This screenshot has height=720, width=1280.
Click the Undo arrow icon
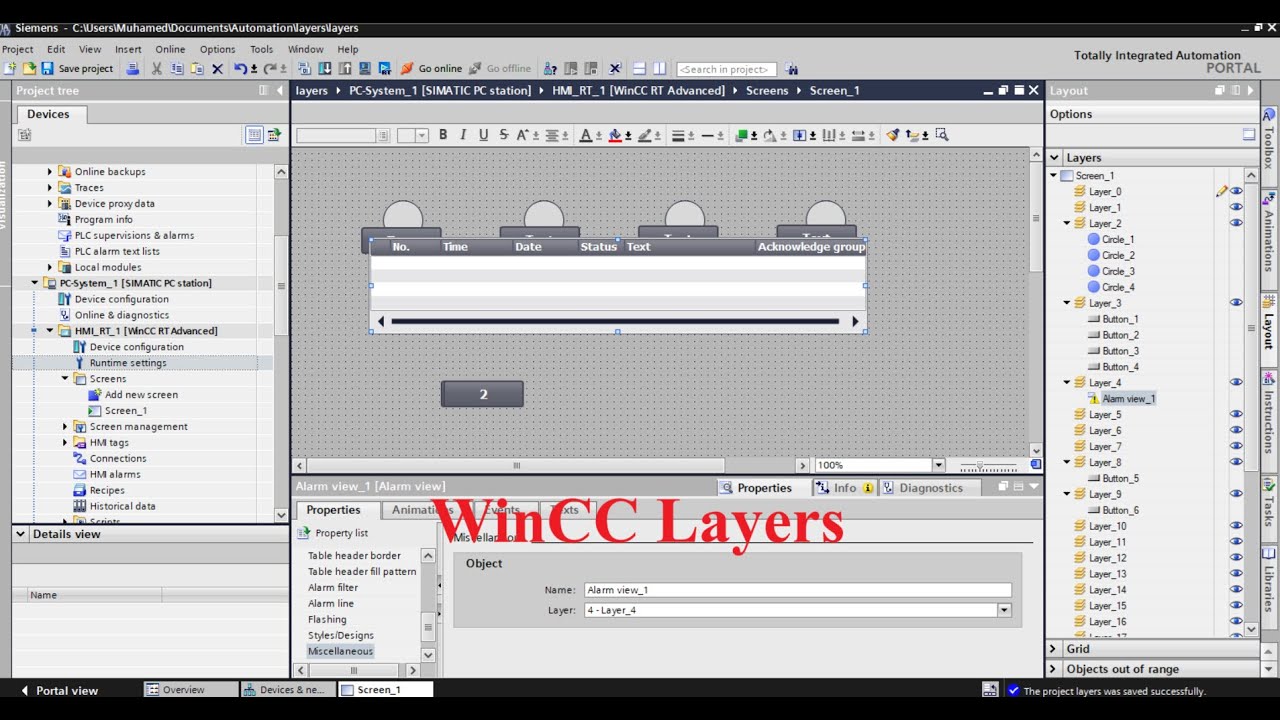pos(240,68)
